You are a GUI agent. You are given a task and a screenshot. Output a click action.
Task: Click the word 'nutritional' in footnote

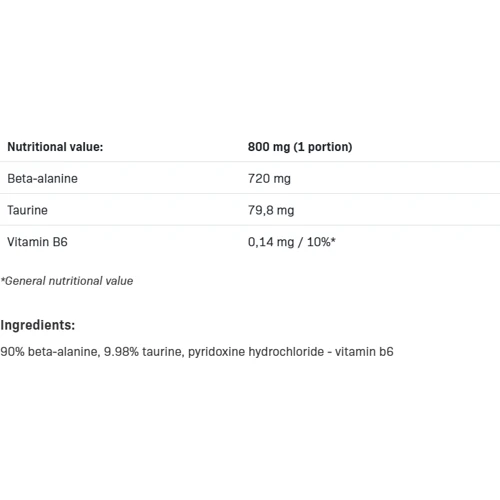point(75,281)
